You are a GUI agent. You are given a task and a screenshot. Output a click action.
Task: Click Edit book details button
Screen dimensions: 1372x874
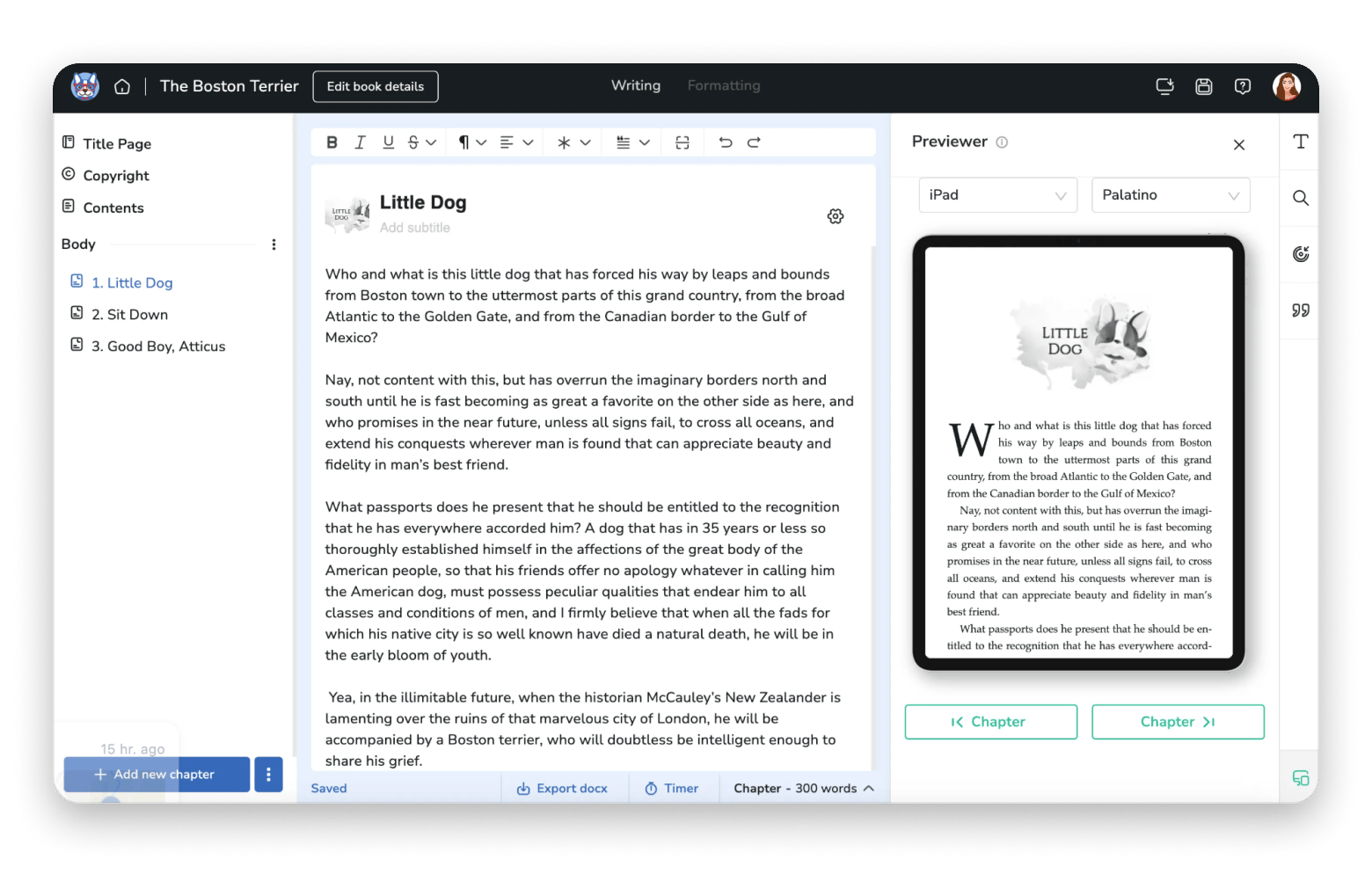pos(376,86)
